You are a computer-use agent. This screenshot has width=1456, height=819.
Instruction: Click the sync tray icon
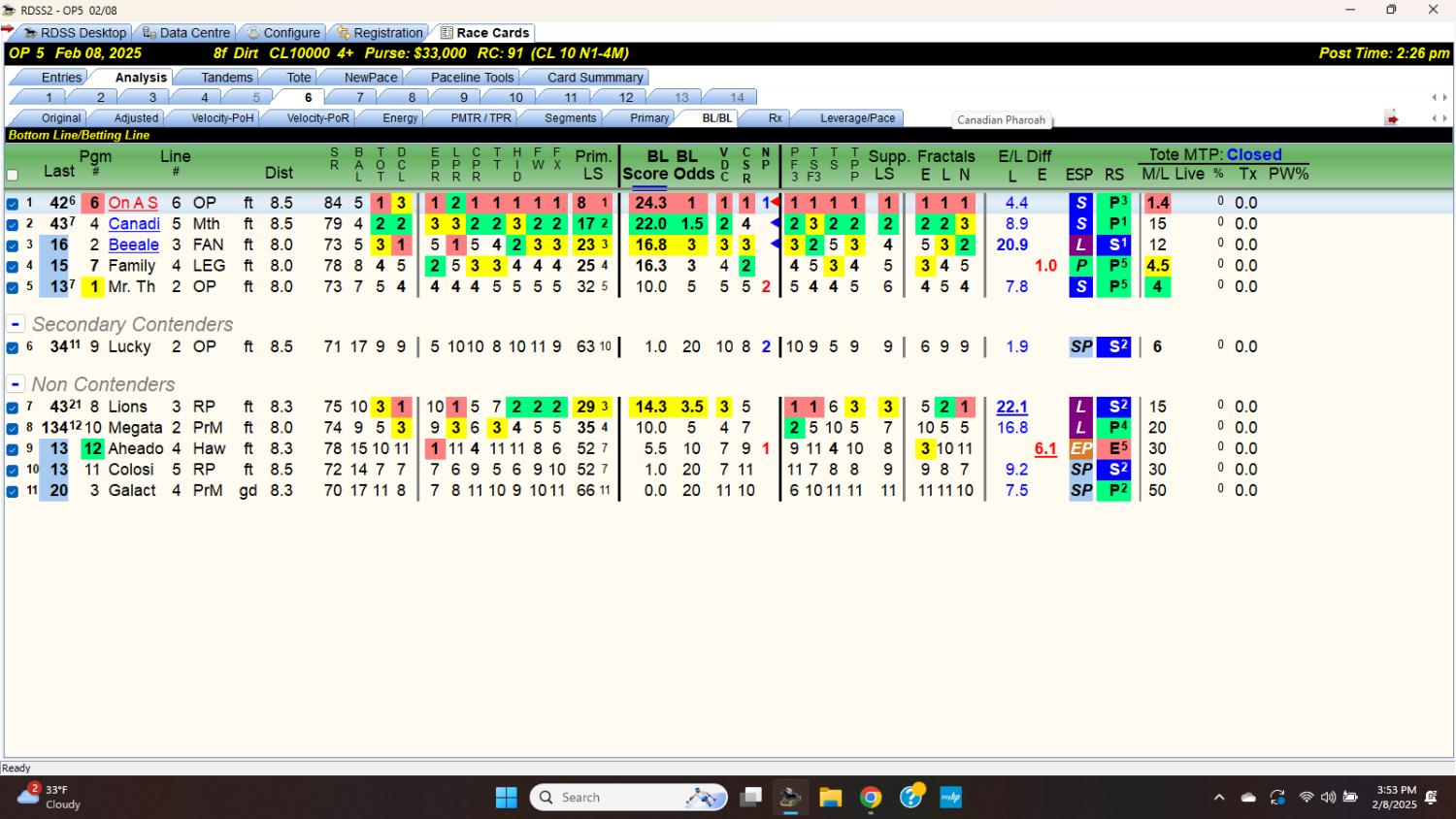1277,798
